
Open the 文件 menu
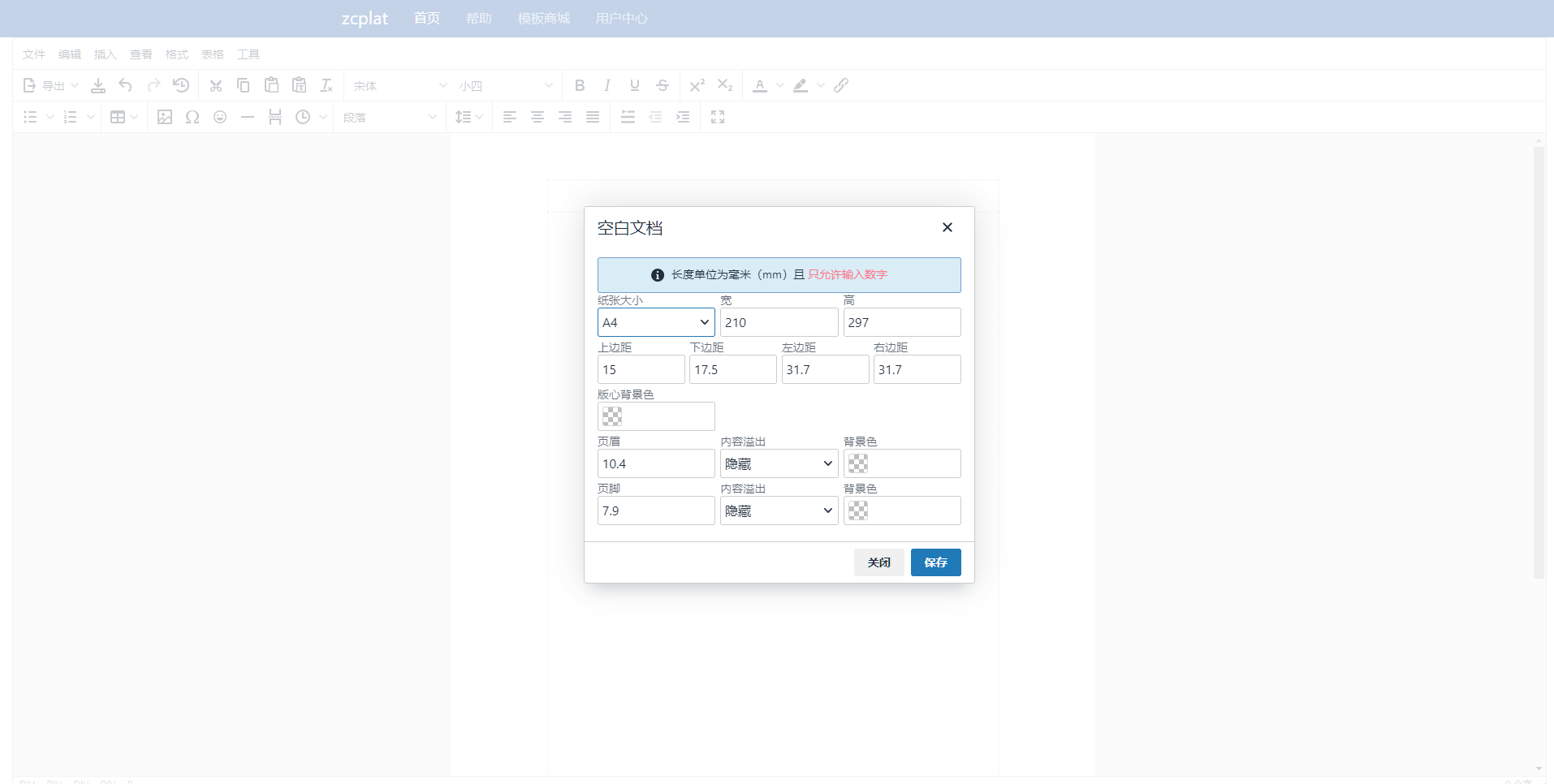34,54
